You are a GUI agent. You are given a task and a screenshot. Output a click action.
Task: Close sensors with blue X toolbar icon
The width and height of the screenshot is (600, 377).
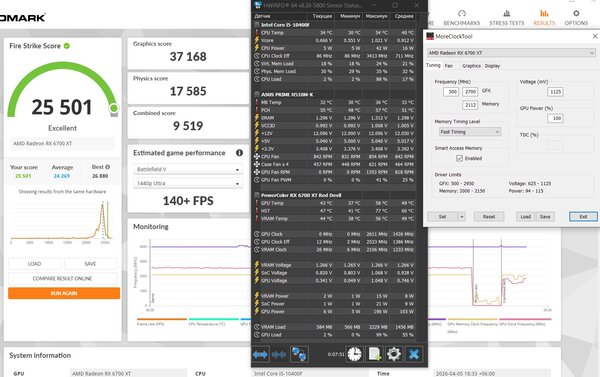coord(414,354)
